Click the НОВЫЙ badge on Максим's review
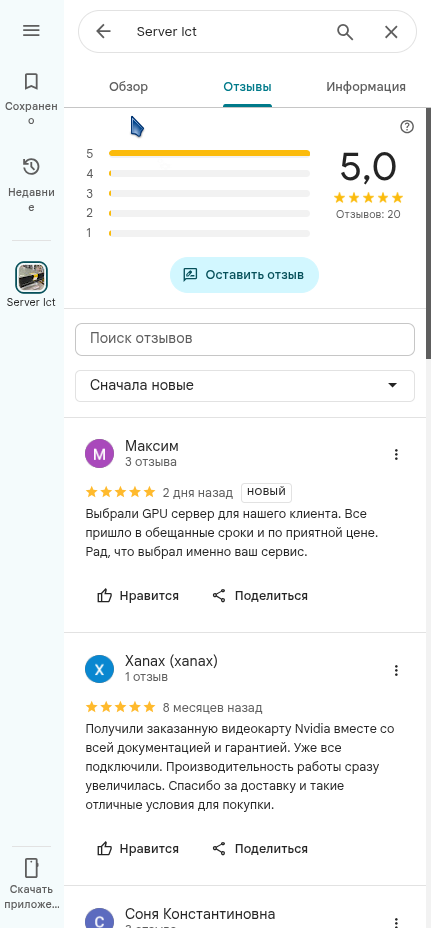The image size is (431, 928). (x=266, y=492)
